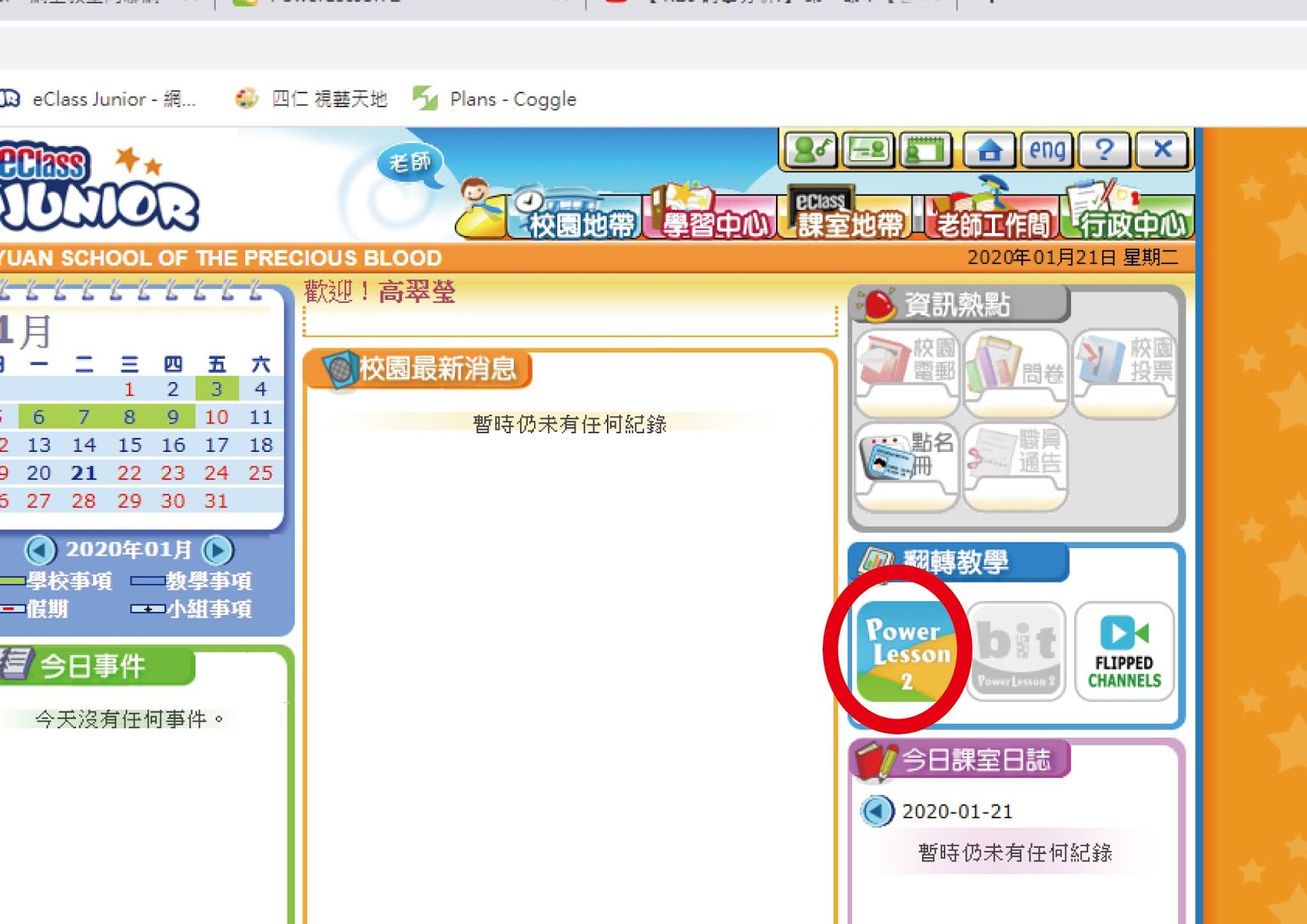Open the 點名冊 attendance tile

pos(907,466)
